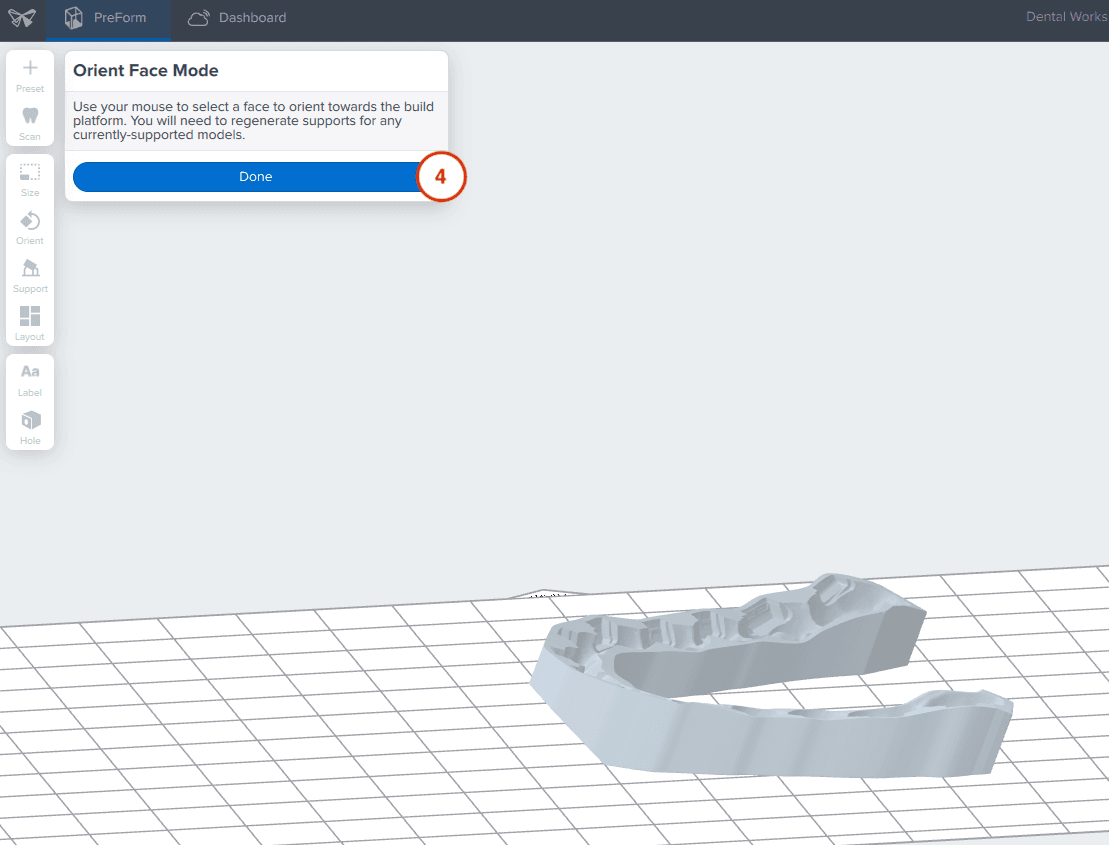Open the Support generation tool
1109x845 pixels.
pyautogui.click(x=30, y=271)
